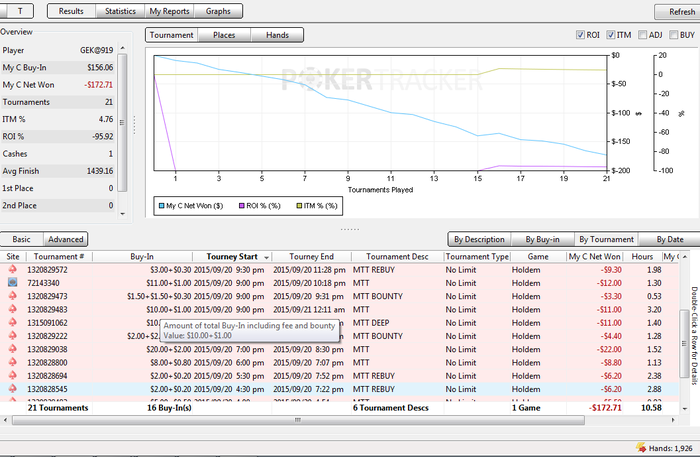Click the site icon for tournament 72143340
Image resolution: width=700 pixels, height=457 pixels.
coord(12,283)
